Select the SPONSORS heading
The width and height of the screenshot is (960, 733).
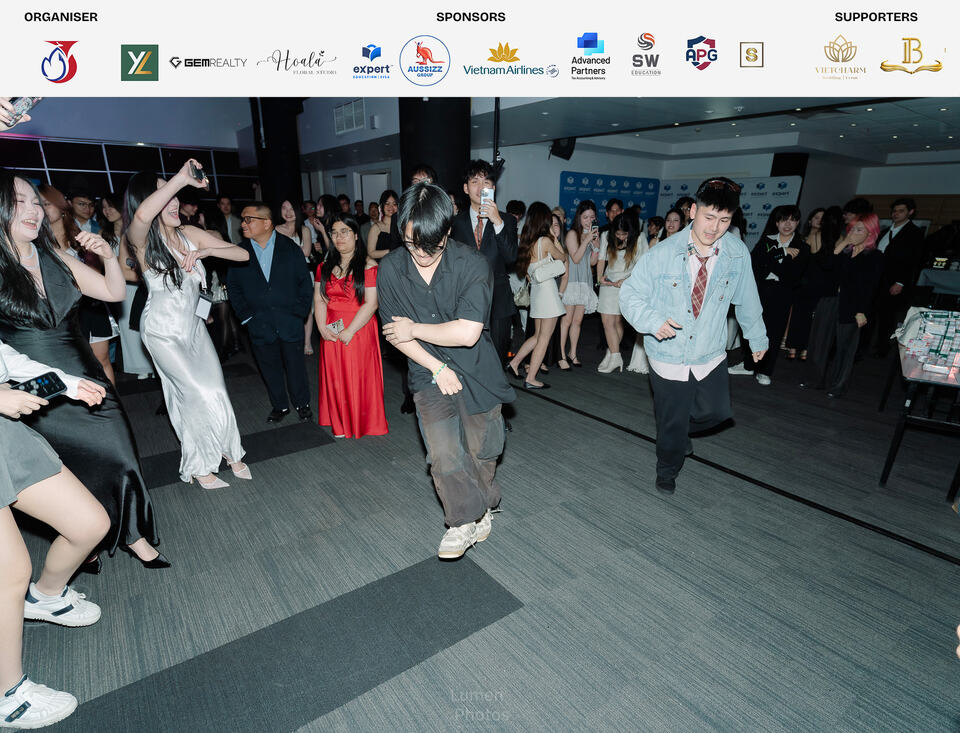471,17
